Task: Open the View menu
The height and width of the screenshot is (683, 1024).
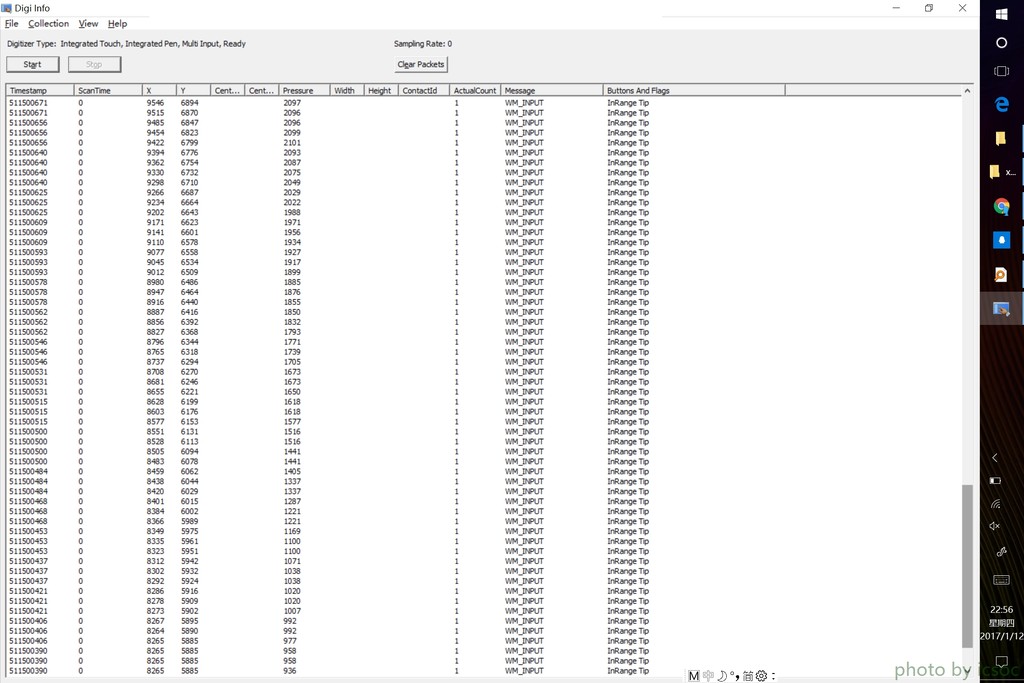Action: 88,24
